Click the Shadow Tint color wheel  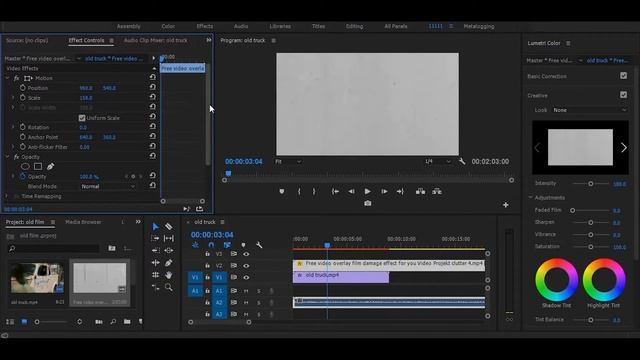[556, 280]
